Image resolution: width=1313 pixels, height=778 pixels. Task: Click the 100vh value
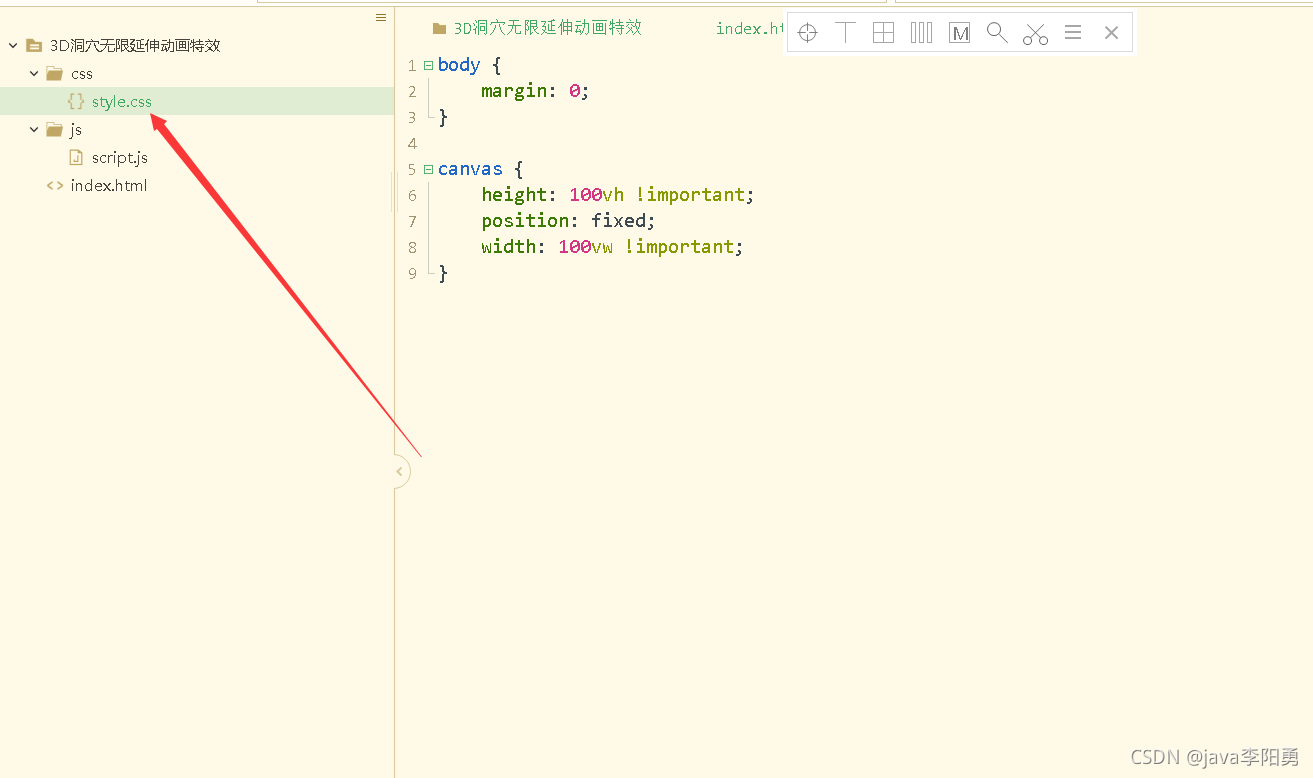597,195
